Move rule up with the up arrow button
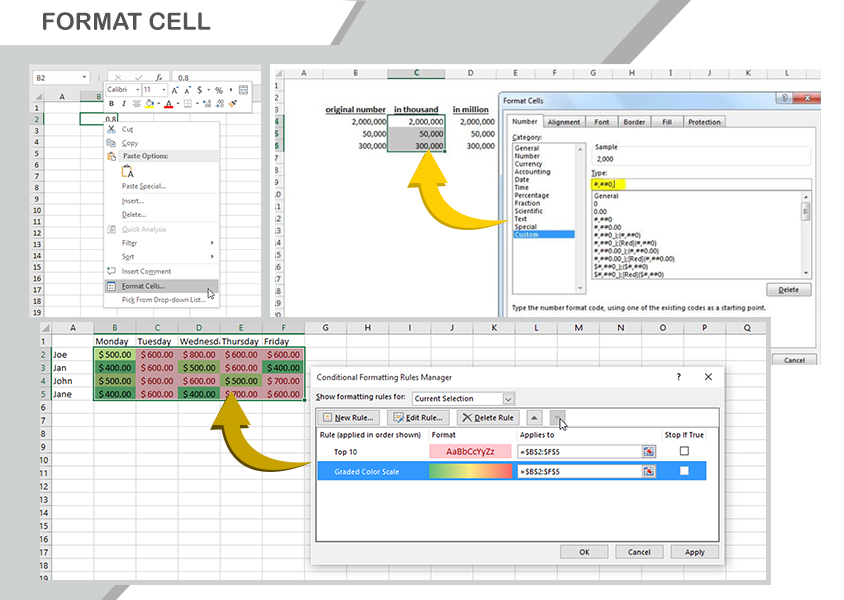The image size is (844, 600). click(x=534, y=417)
